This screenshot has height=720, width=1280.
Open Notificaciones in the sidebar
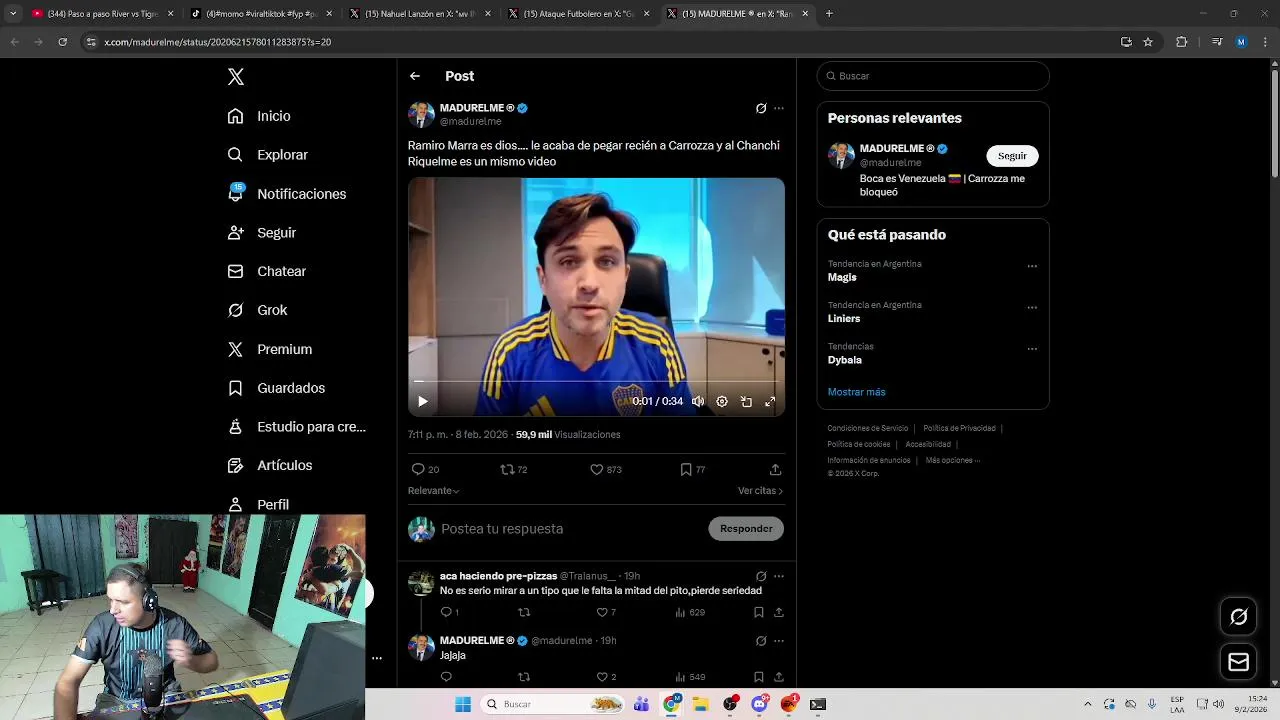(286, 194)
